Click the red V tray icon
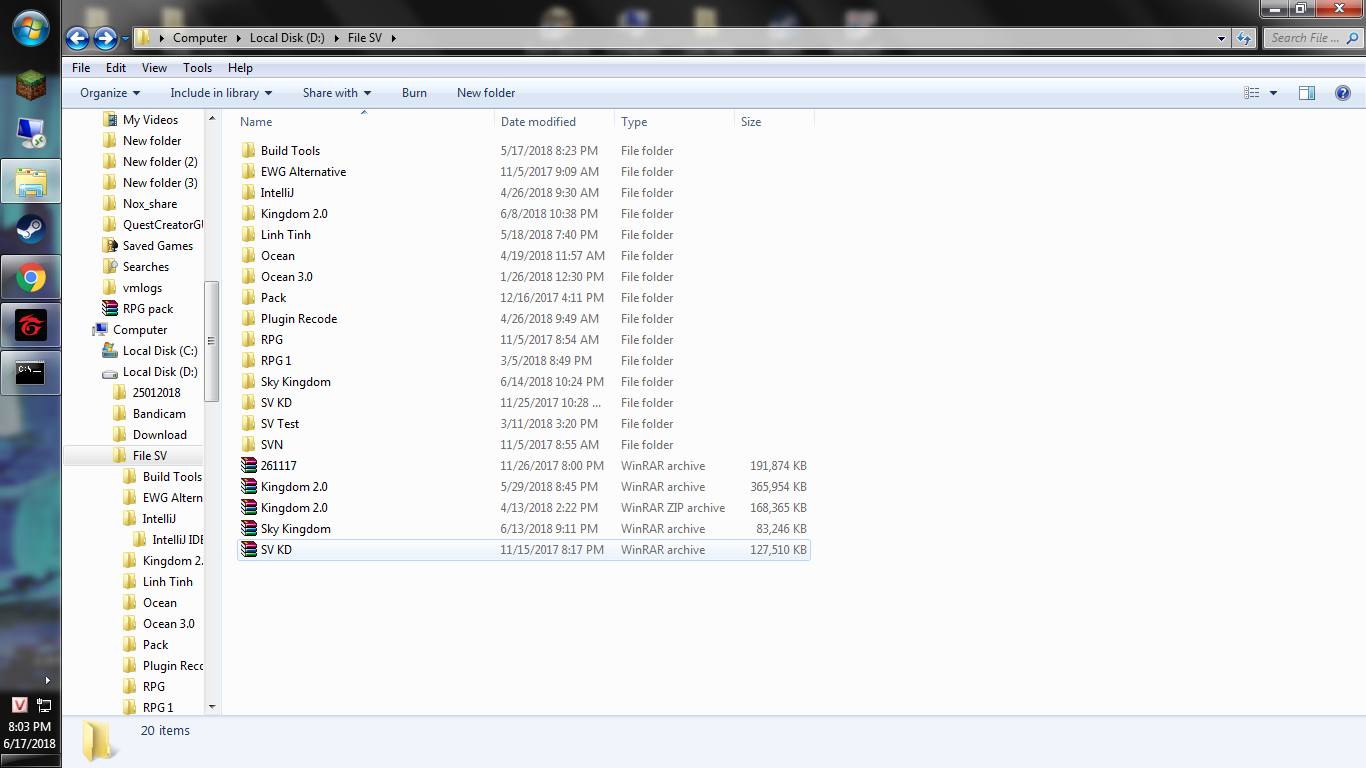 tap(20, 706)
